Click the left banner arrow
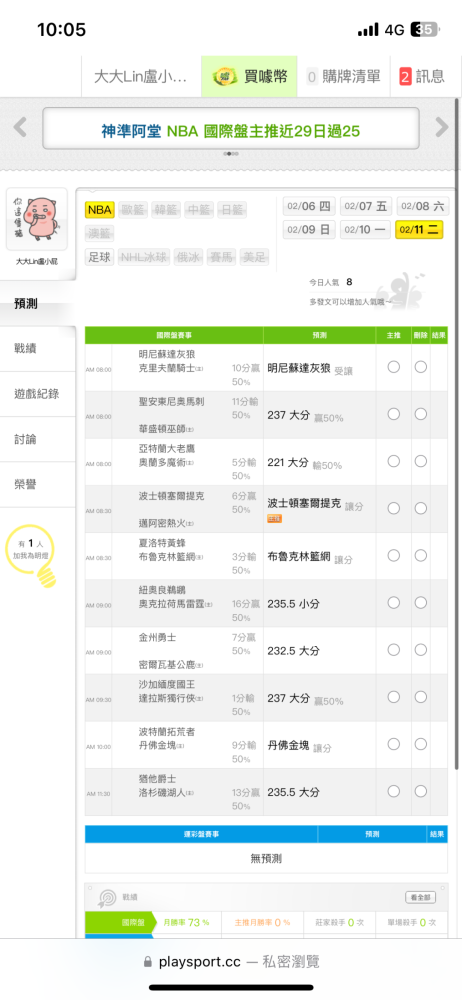This screenshot has width=462, height=1000. [20, 127]
